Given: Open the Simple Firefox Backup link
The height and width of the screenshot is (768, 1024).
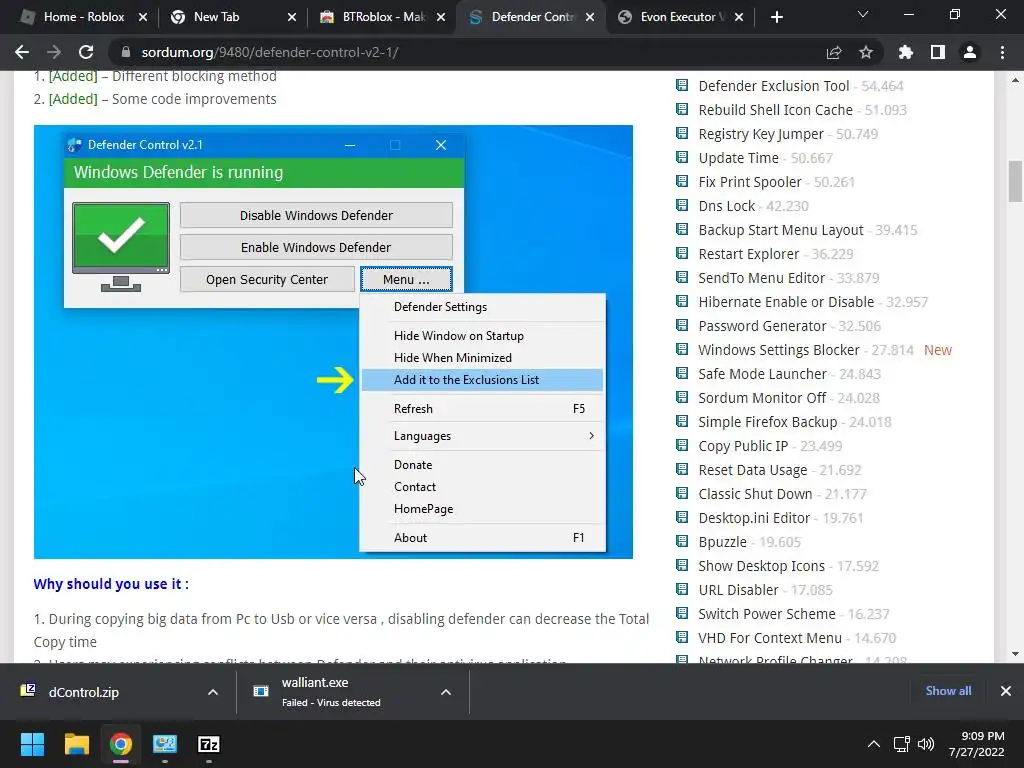Looking at the screenshot, I should 767,422.
